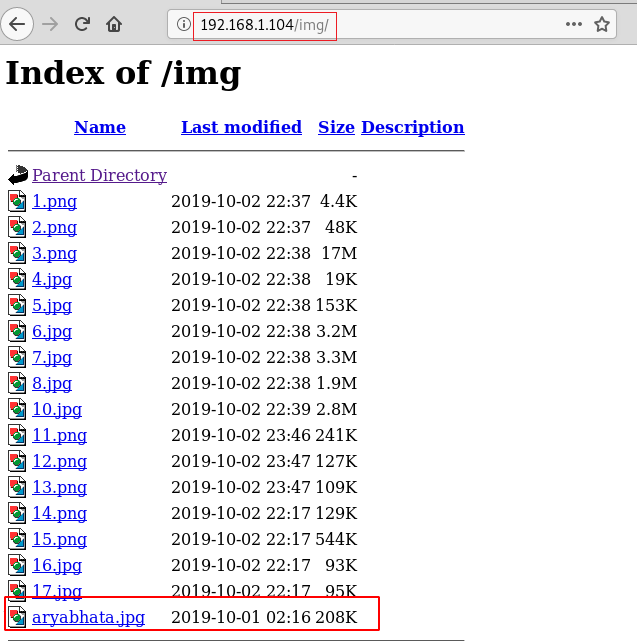The width and height of the screenshot is (637, 641).
Task: Click the image icon next to 10.jpg
Action: [17, 409]
